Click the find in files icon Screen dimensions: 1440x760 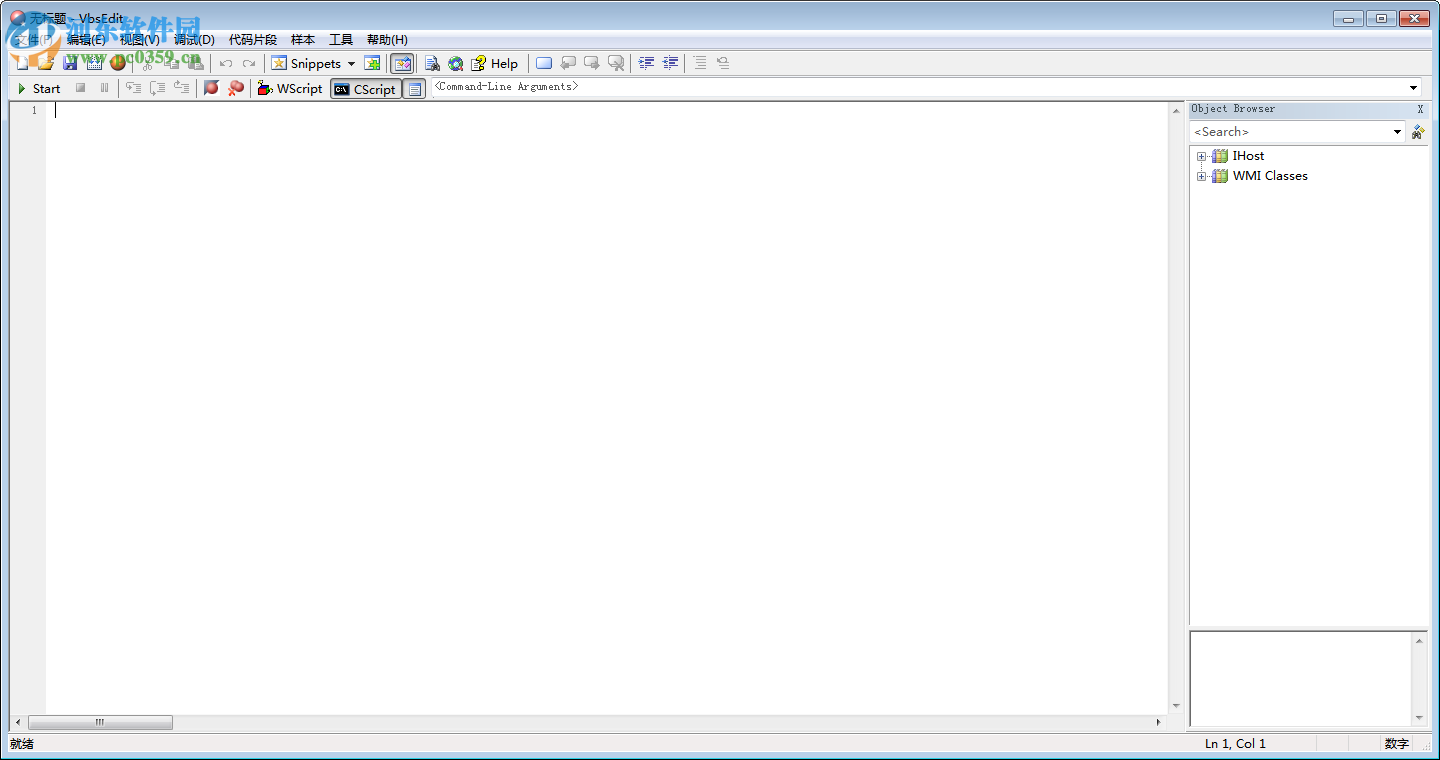click(x=432, y=63)
